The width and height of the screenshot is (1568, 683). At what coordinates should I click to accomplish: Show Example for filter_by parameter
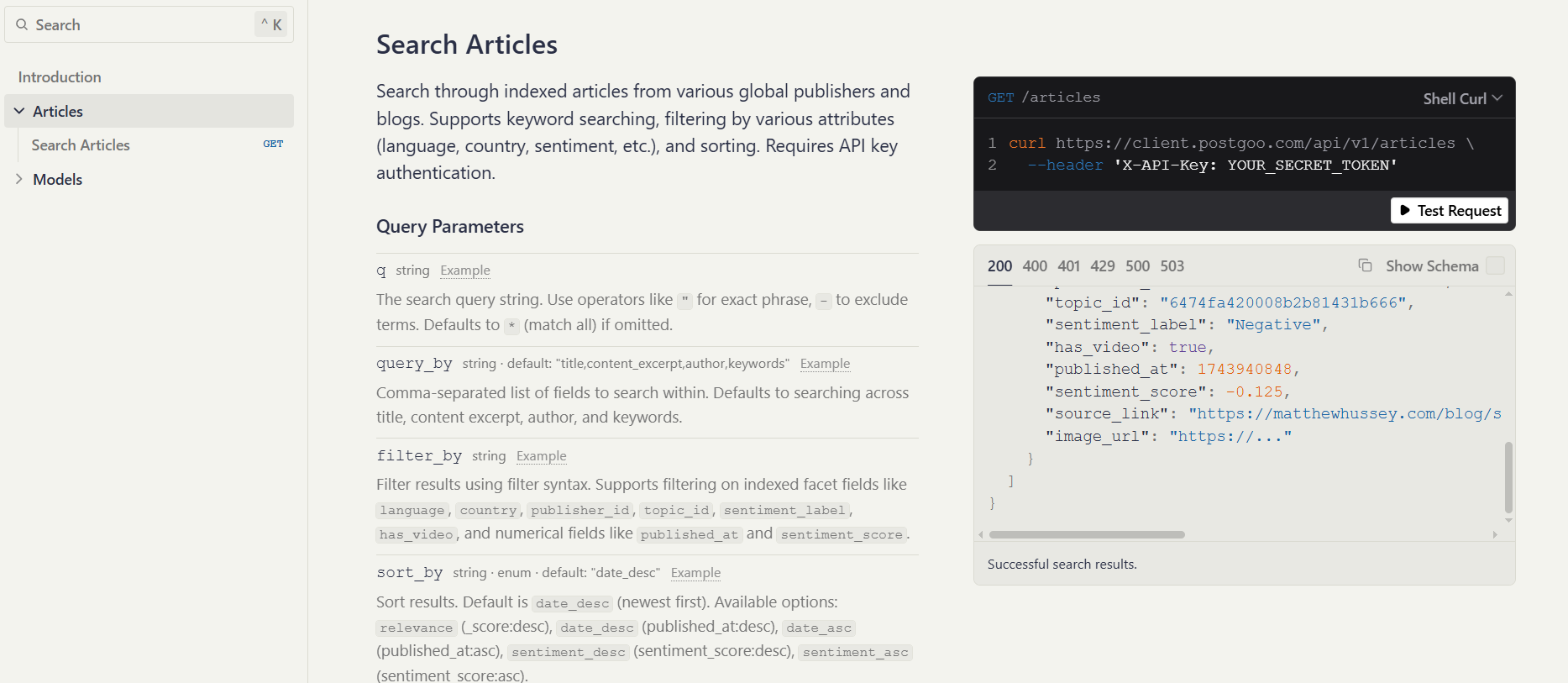[x=542, y=456]
